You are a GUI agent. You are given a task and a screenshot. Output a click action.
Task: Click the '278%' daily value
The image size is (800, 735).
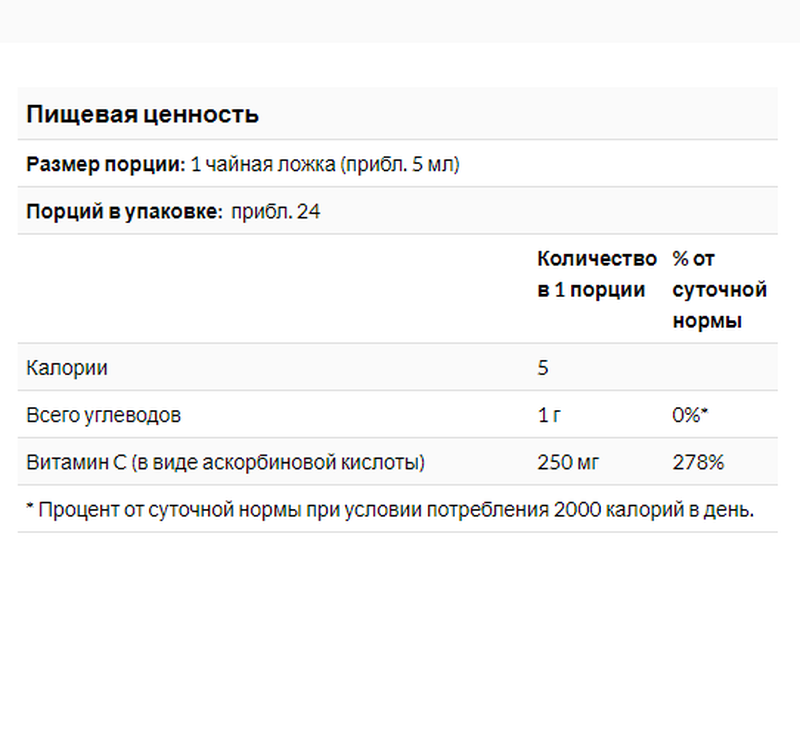698,462
